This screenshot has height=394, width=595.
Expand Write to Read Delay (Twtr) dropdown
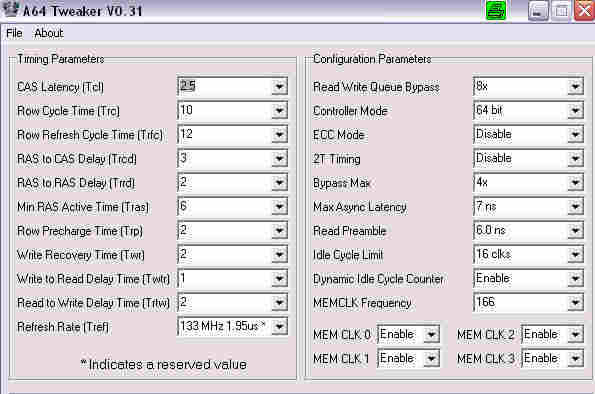(279, 279)
